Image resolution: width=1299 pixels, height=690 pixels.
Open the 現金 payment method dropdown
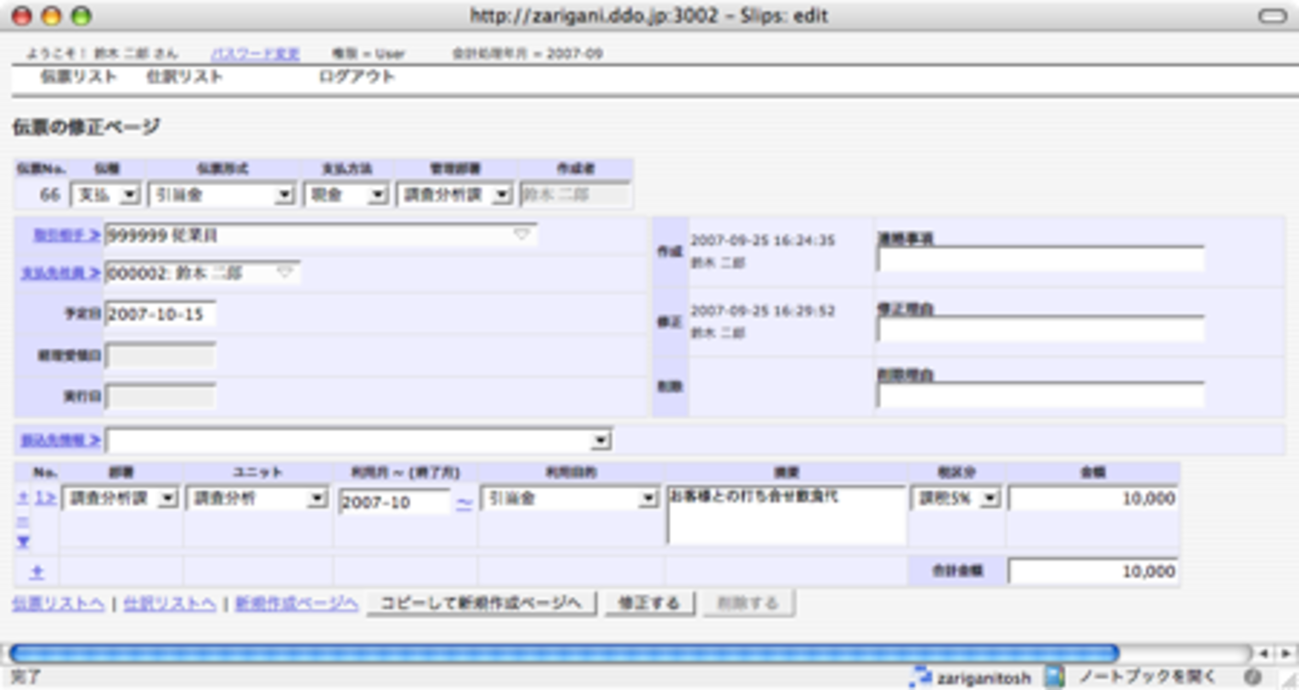point(346,195)
